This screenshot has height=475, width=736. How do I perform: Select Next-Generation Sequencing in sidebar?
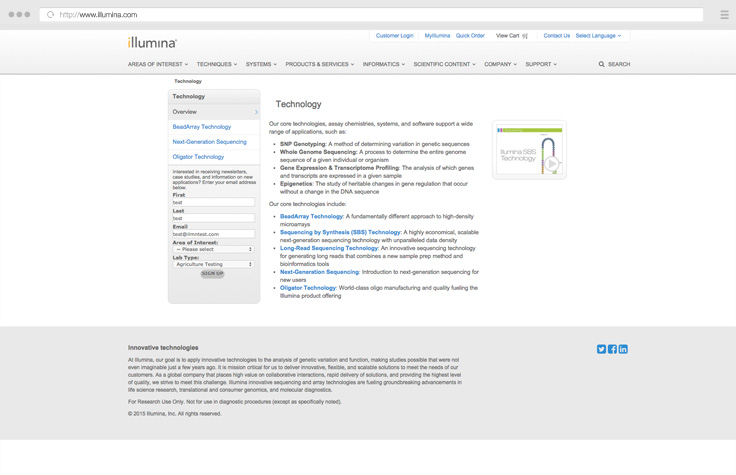coord(209,142)
